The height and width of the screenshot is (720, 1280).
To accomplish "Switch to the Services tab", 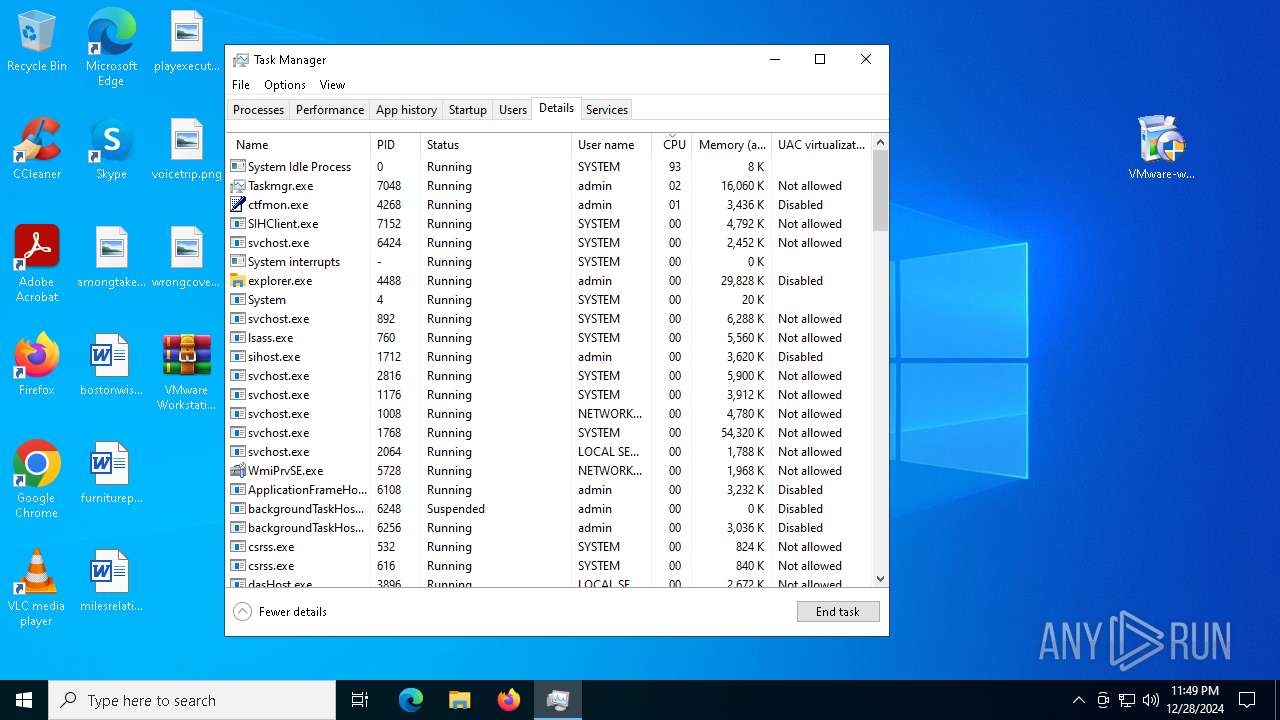I will click(607, 110).
